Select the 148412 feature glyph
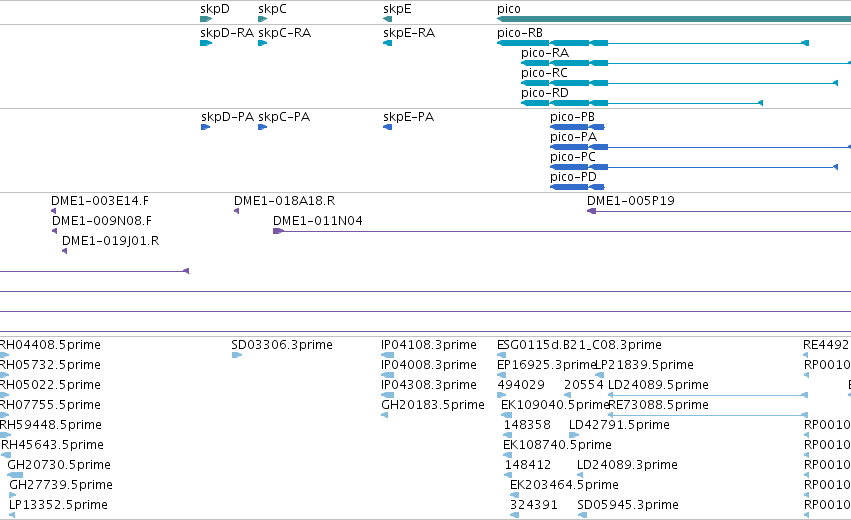 [x=508, y=475]
